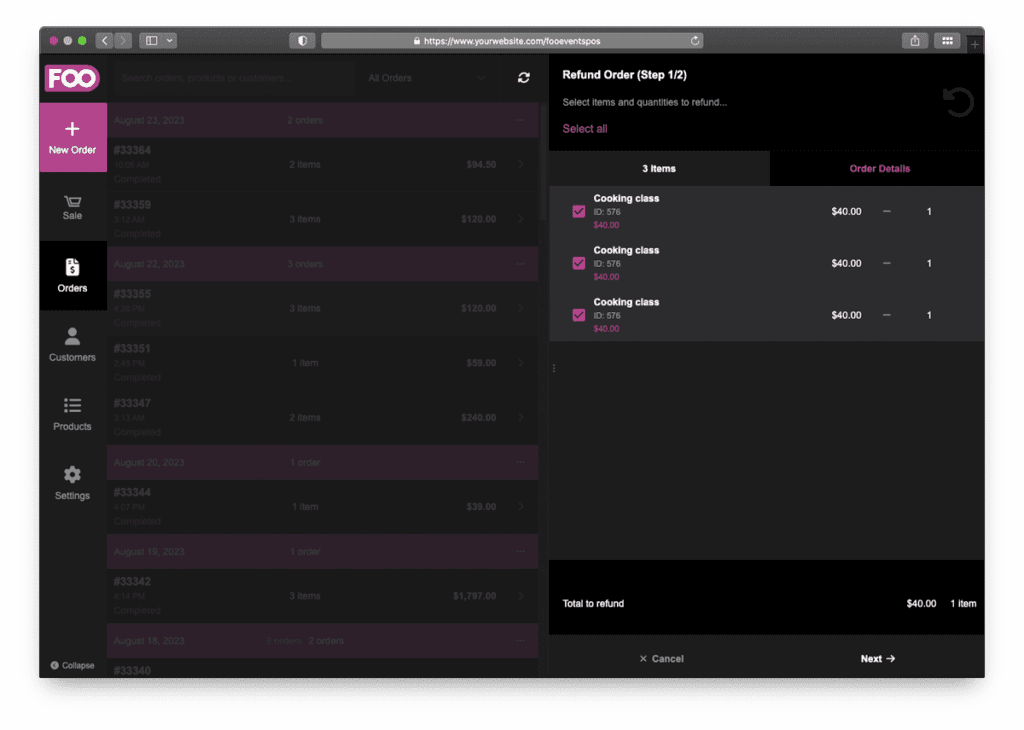Viewport: 1024px width, 730px height.
Task: Switch to the 3 Items tab
Action: point(658,168)
